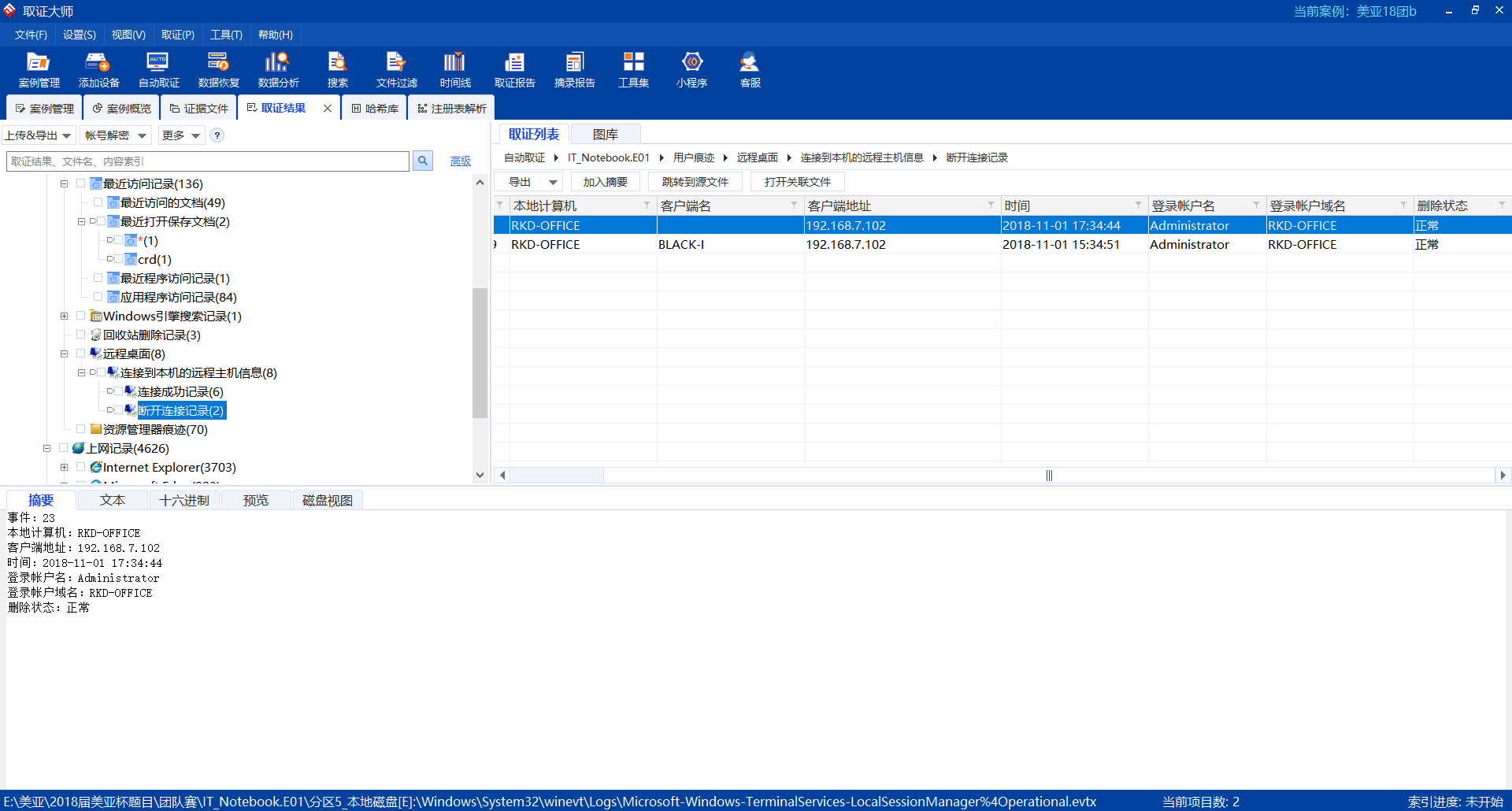Click the 高级 search link

pyautogui.click(x=461, y=161)
